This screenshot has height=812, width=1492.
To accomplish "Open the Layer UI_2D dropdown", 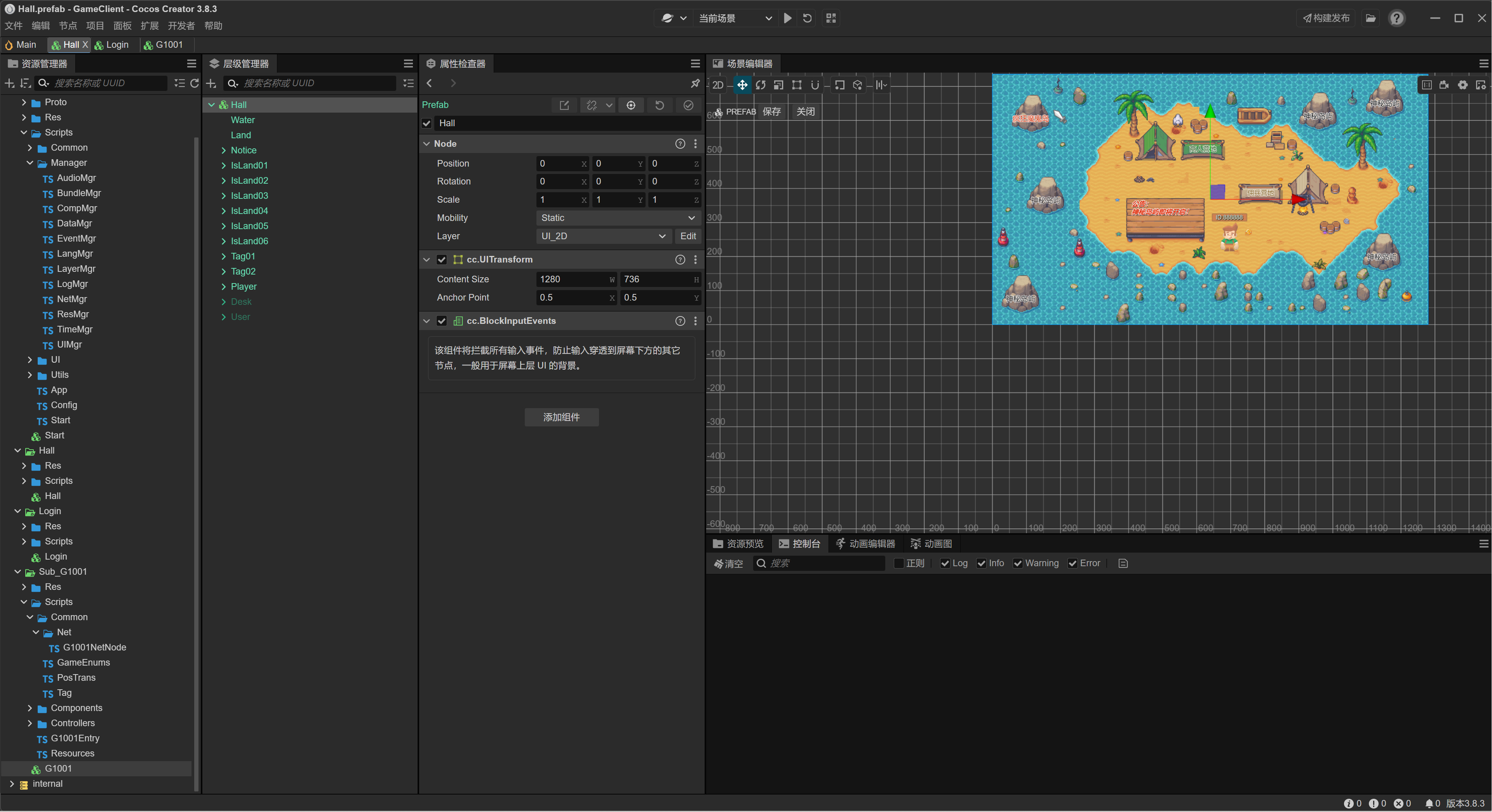I will coord(603,236).
